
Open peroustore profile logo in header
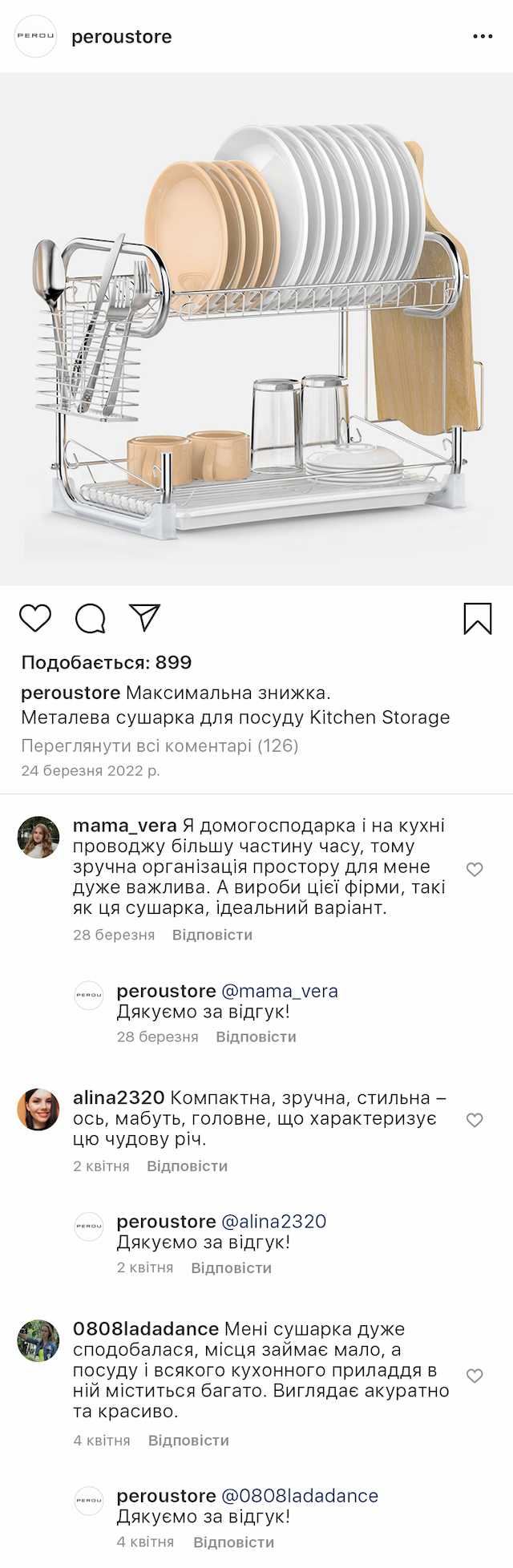(36, 36)
